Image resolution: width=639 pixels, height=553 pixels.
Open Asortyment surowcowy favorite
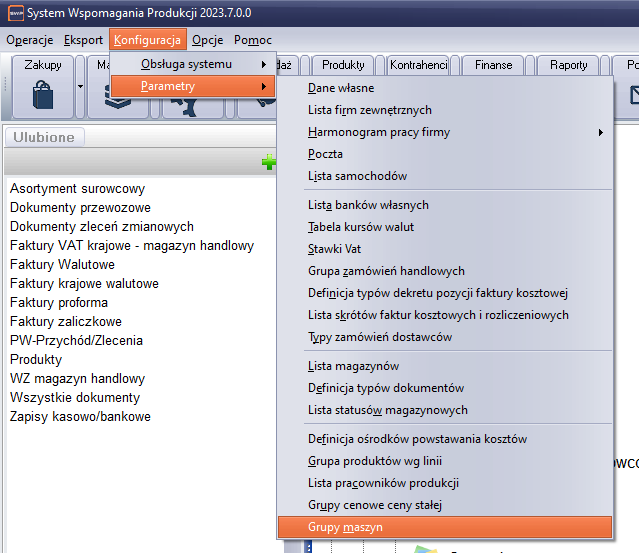[77, 188]
